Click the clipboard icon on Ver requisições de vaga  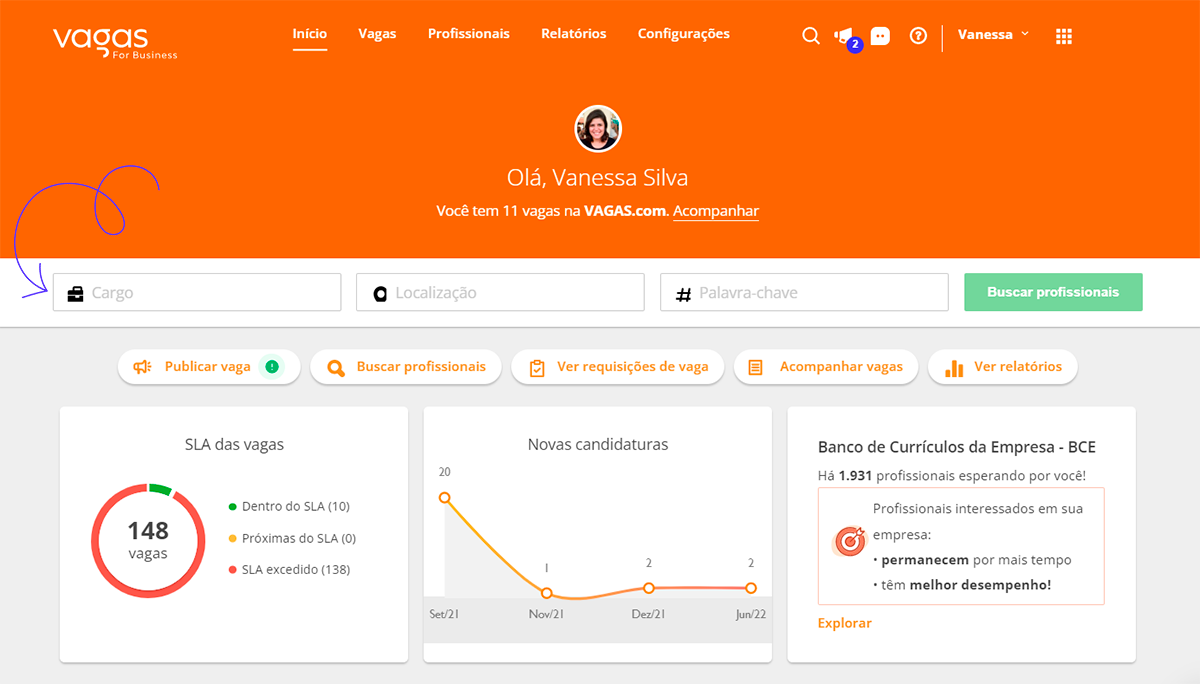(x=537, y=367)
